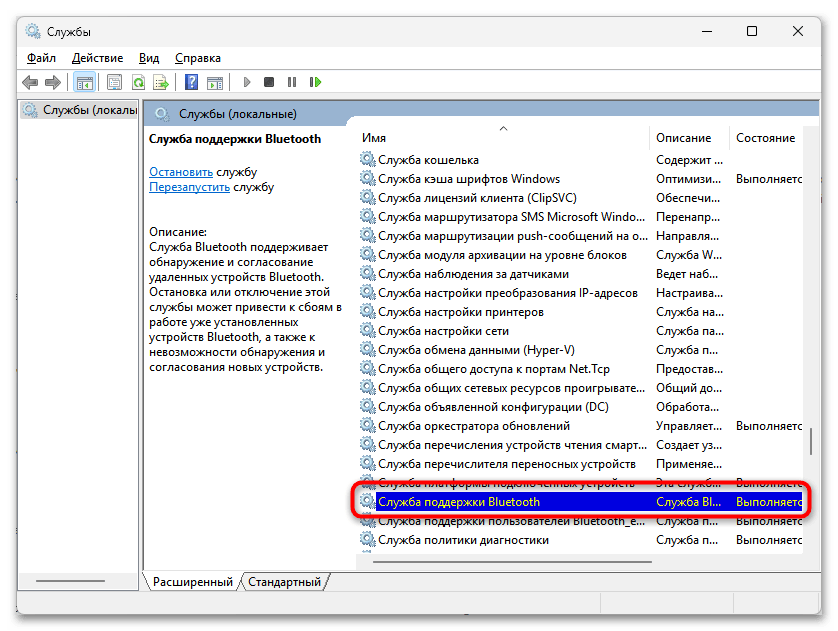Select Служба маршрутизатора SMS Microsoft row

click(580, 216)
